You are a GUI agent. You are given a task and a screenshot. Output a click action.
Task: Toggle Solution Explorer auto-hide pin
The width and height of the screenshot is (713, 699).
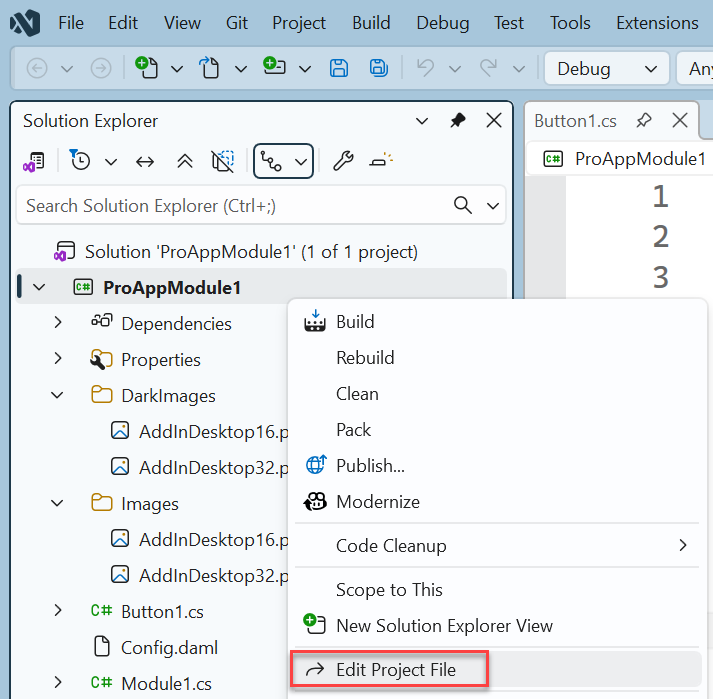pos(457,121)
